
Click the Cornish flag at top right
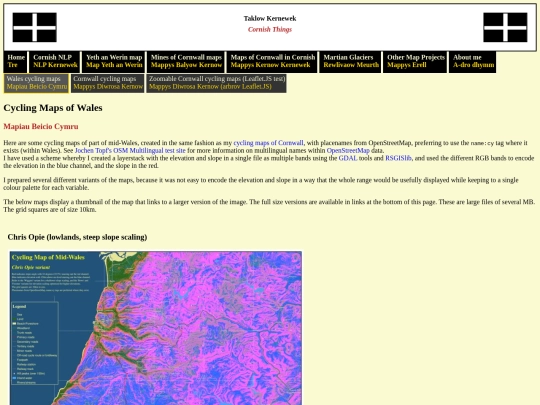(x=505, y=27)
